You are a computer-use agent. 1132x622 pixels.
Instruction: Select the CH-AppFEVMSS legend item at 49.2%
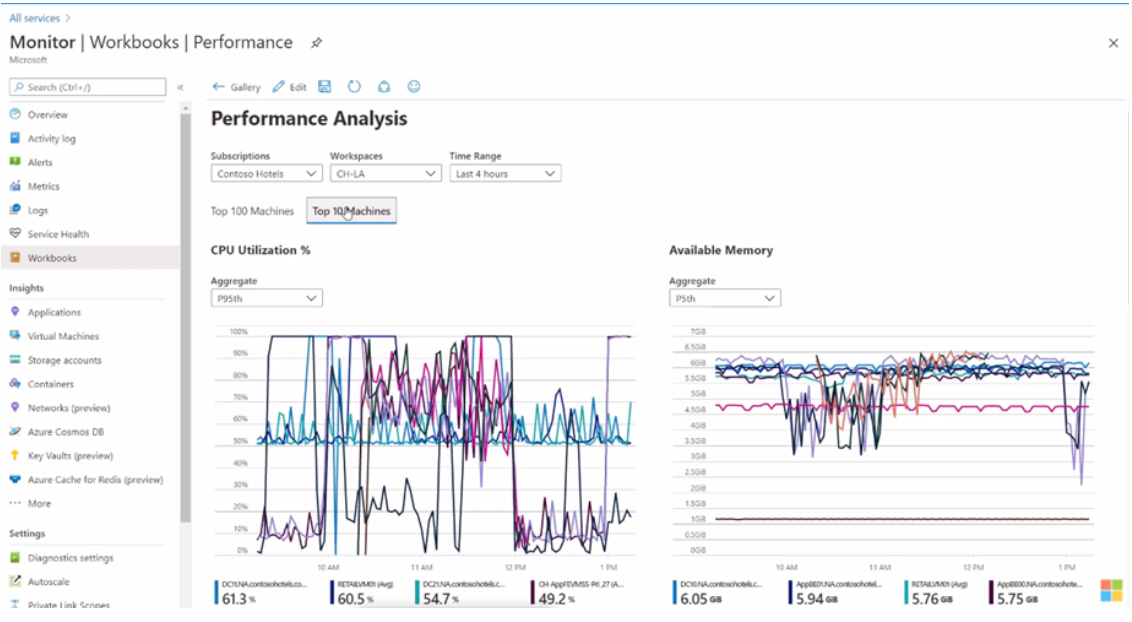[x=578, y=592]
